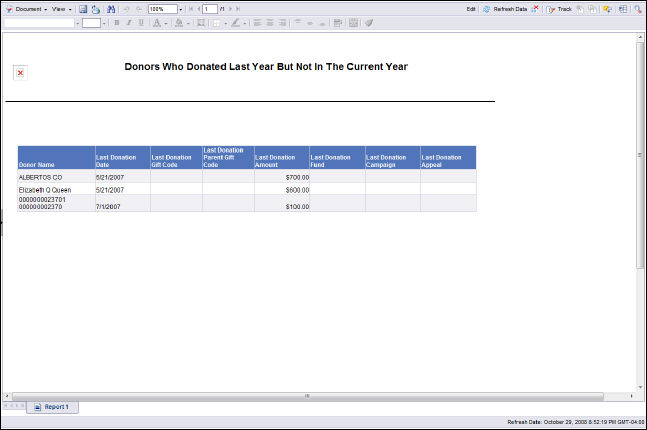This screenshot has height=430, width=647.
Task: Click the Save document icon
Action: 84,8
